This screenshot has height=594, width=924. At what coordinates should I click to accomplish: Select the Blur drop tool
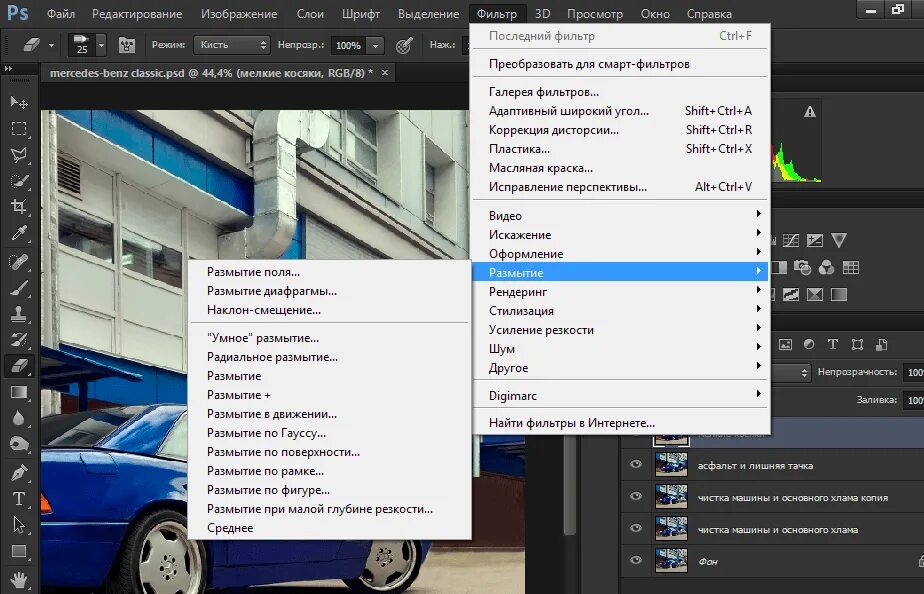[19, 418]
